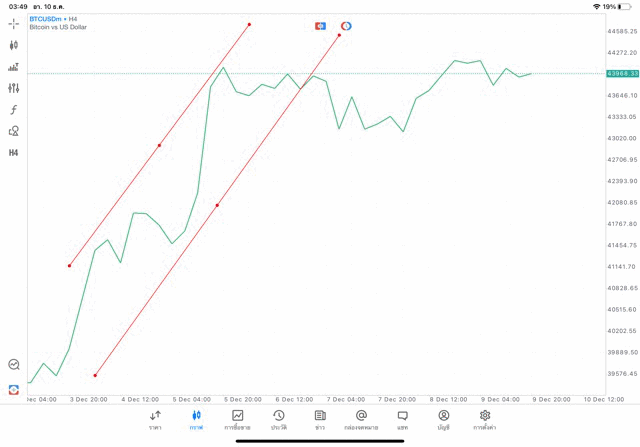Tap the magnifier chart icon at bottom-left
640x447 pixels.
click(14, 365)
